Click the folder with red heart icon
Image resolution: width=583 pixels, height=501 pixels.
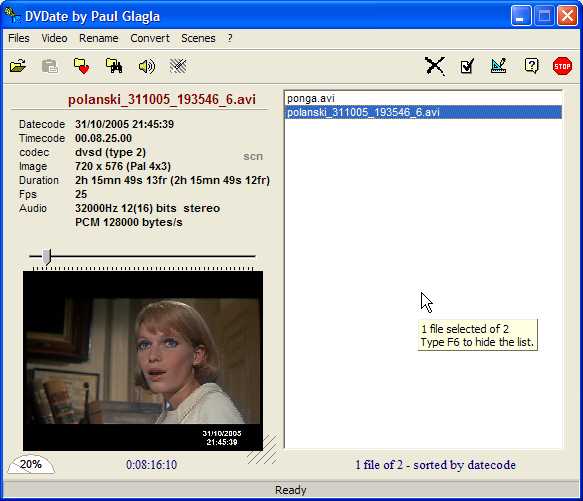(x=81, y=66)
